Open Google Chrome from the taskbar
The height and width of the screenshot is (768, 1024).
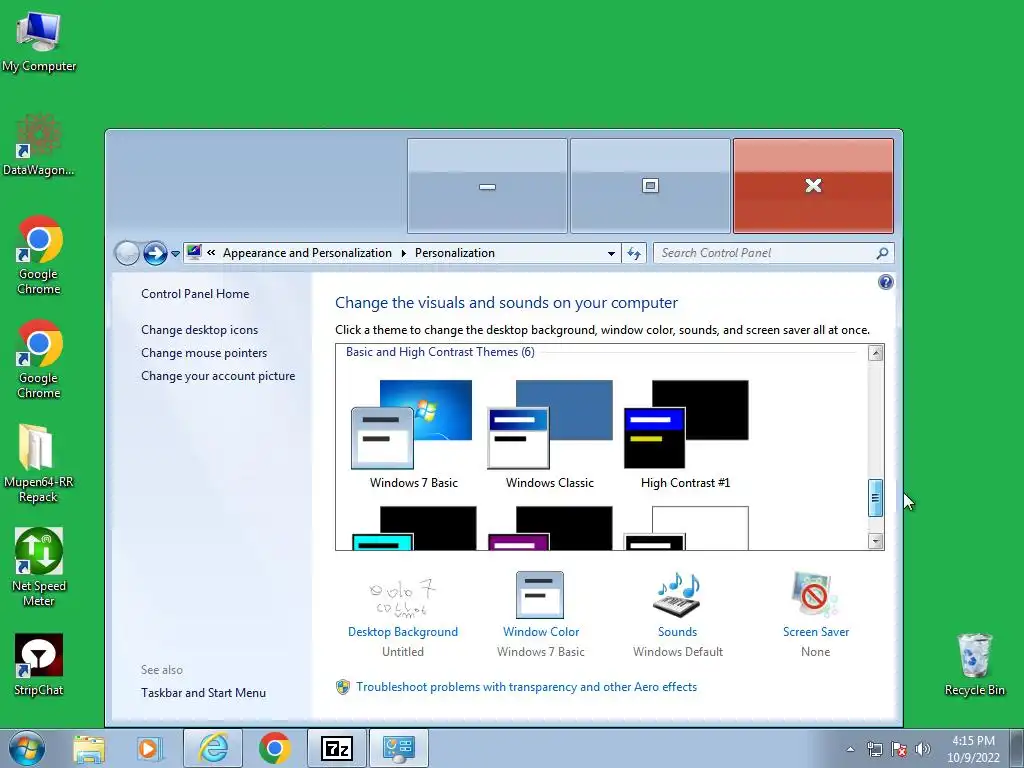274,749
